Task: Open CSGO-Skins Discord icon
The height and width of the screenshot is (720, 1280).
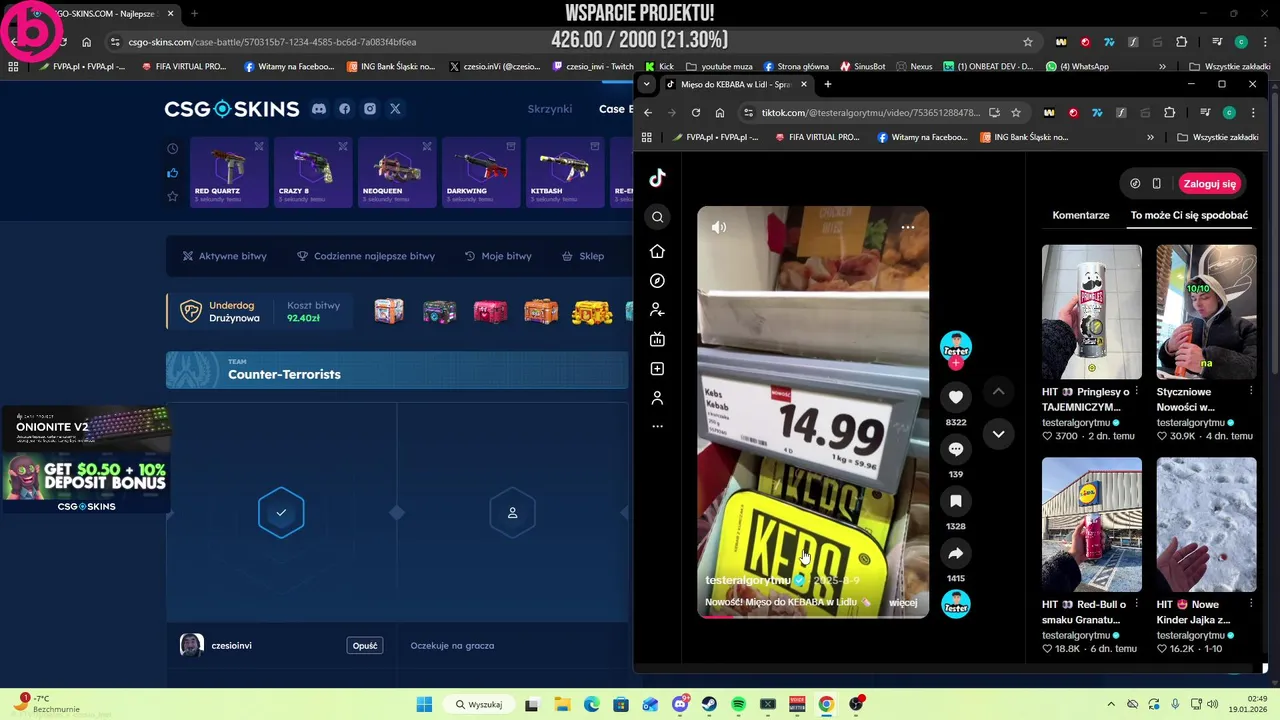Action: point(319,109)
